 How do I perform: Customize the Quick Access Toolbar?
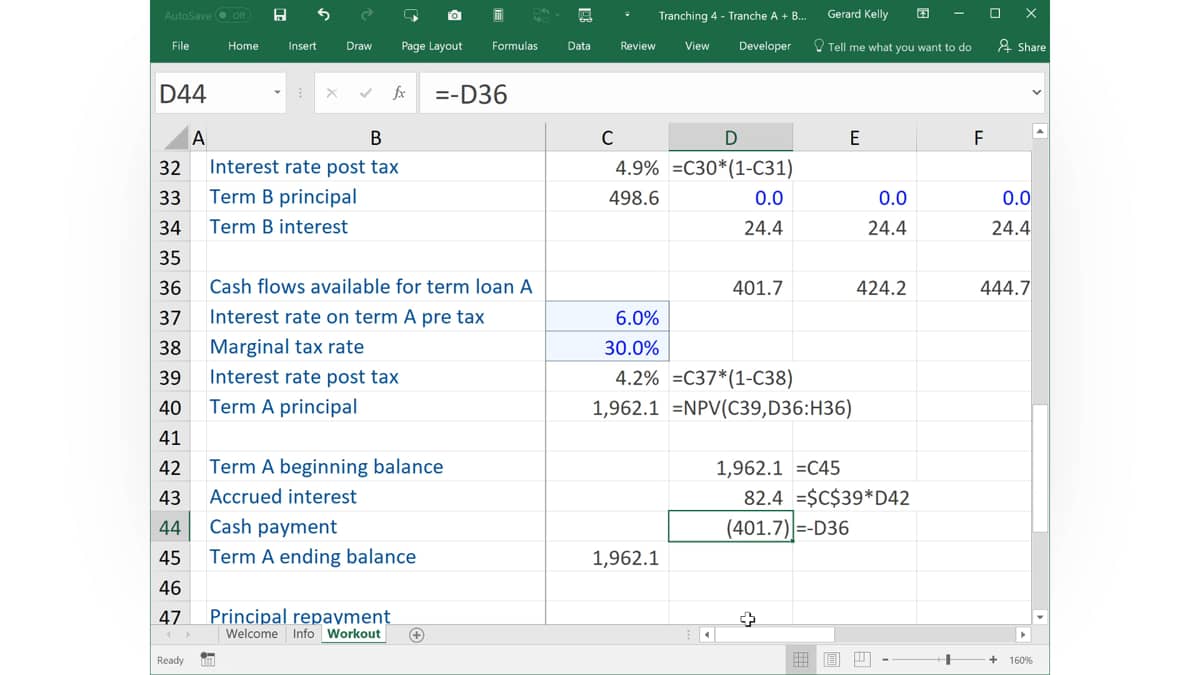(x=628, y=15)
